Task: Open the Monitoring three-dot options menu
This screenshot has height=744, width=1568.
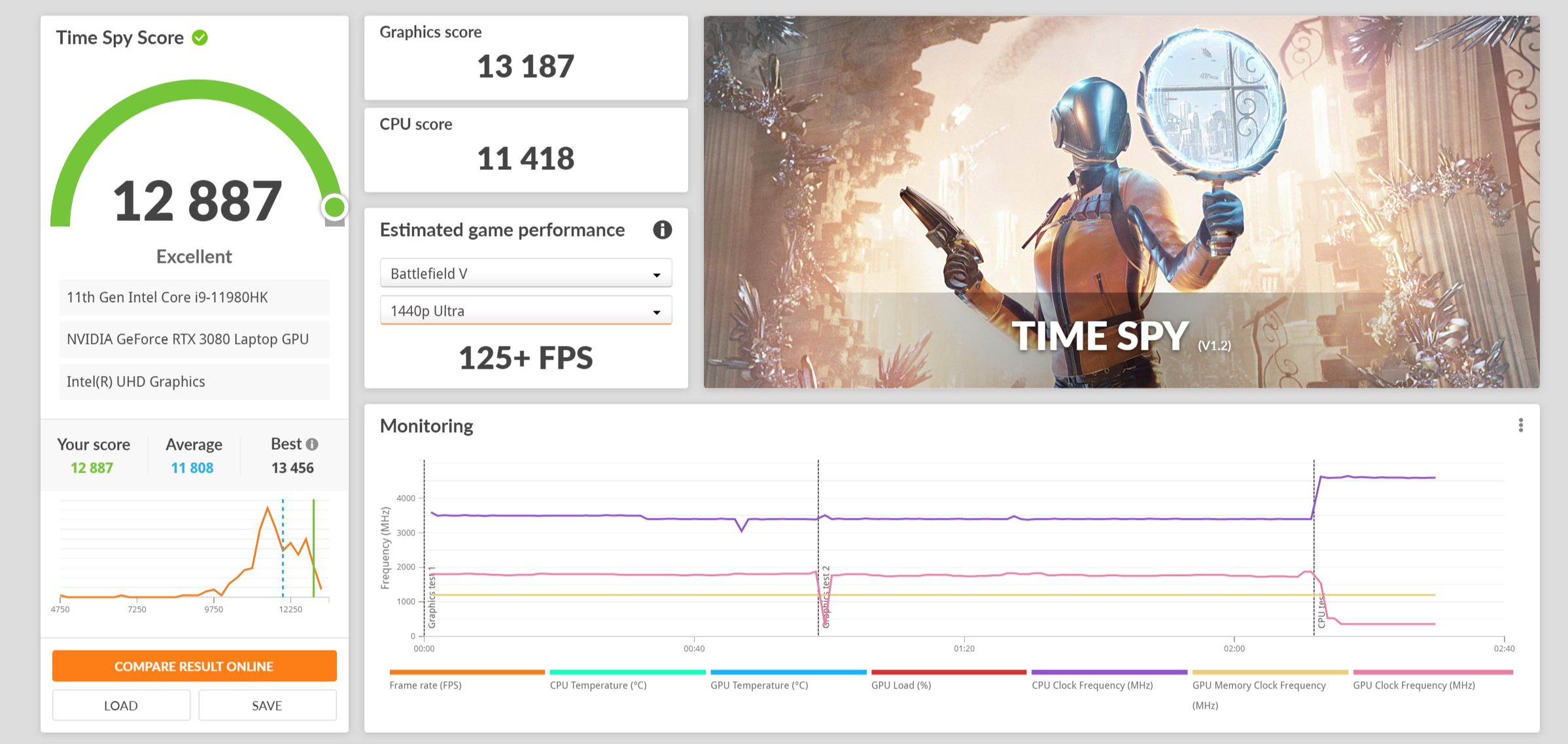Action: [x=1520, y=426]
